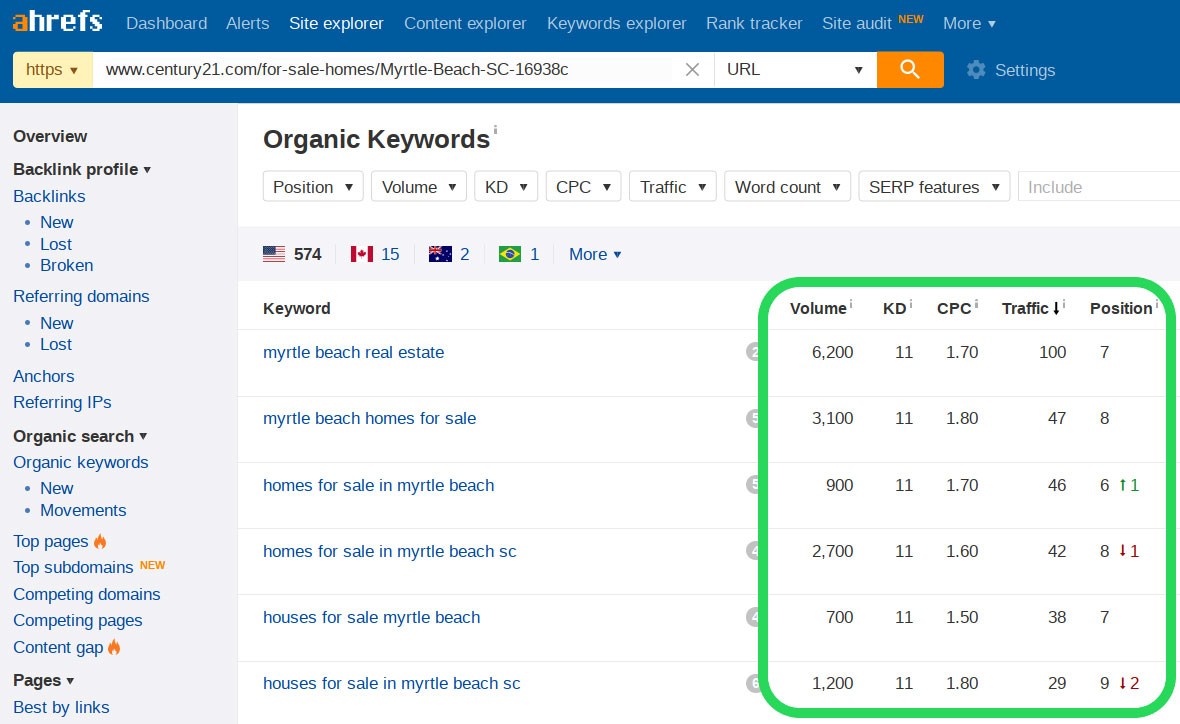1180x724 pixels.
Task: Open the 'myrtle beach real estate' keyword
Action: click(353, 352)
